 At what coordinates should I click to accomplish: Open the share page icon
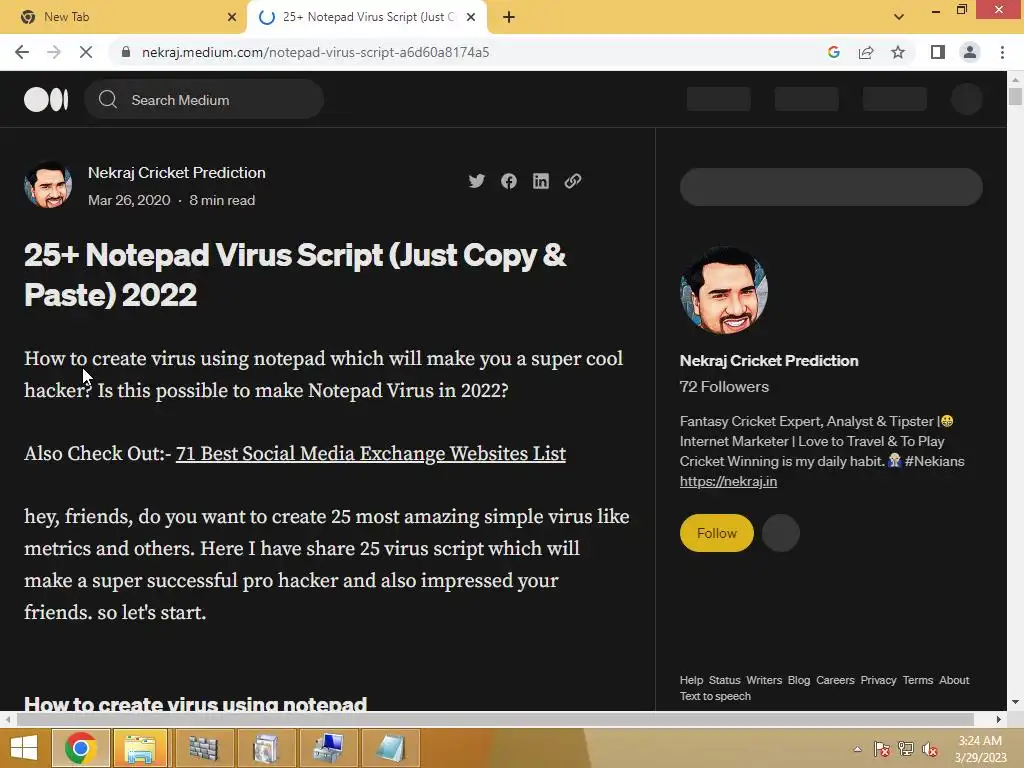866,52
